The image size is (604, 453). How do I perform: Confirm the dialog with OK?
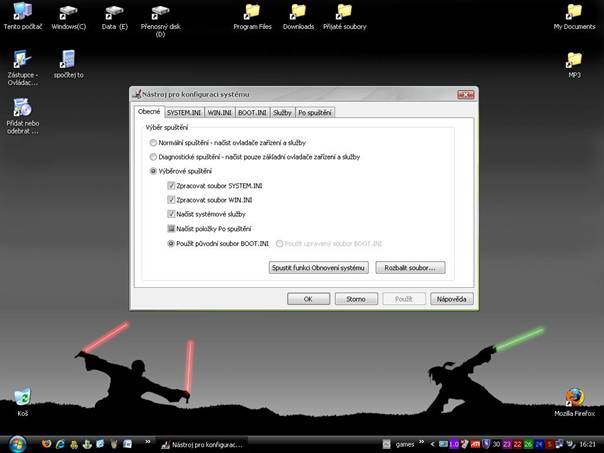(x=308, y=299)
